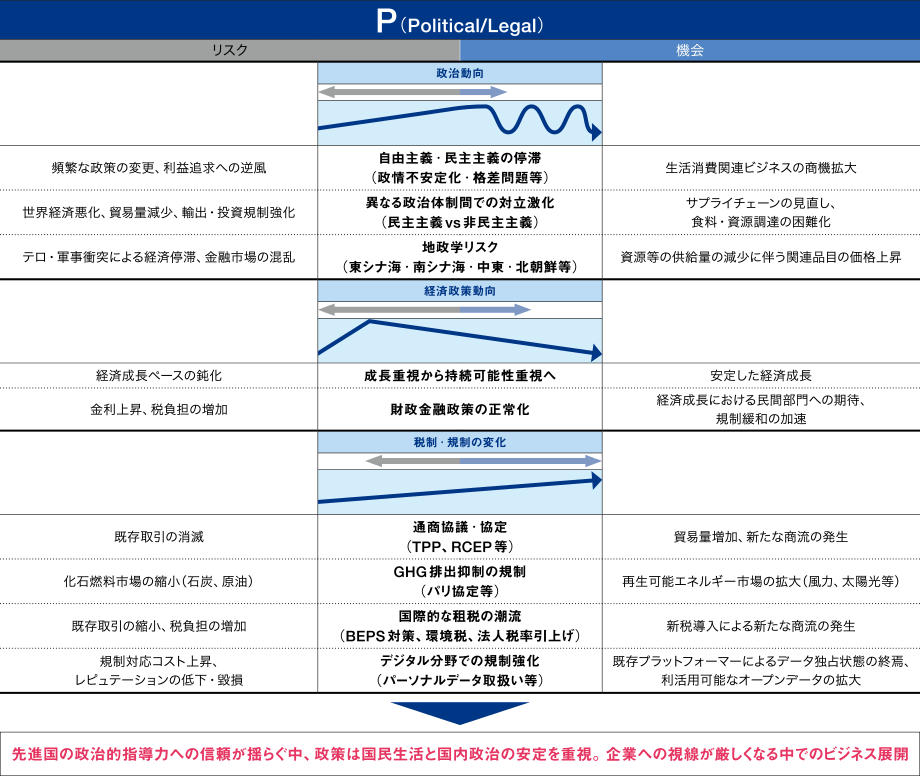Select text 規制緩和の加速
The width and height of the screenshot is (920, 776).
(x=761, y=419)
